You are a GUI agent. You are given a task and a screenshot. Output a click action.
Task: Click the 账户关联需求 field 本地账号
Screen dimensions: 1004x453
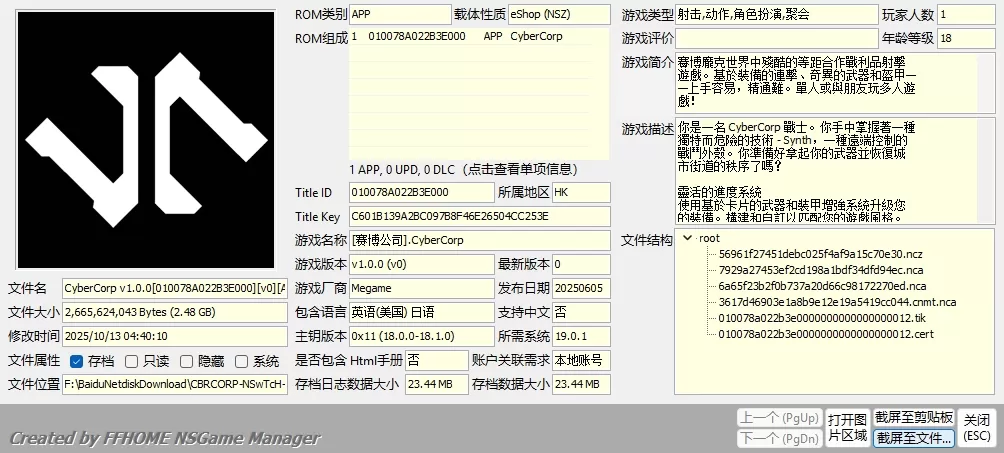pyautogui.click(x=581, y=360)
